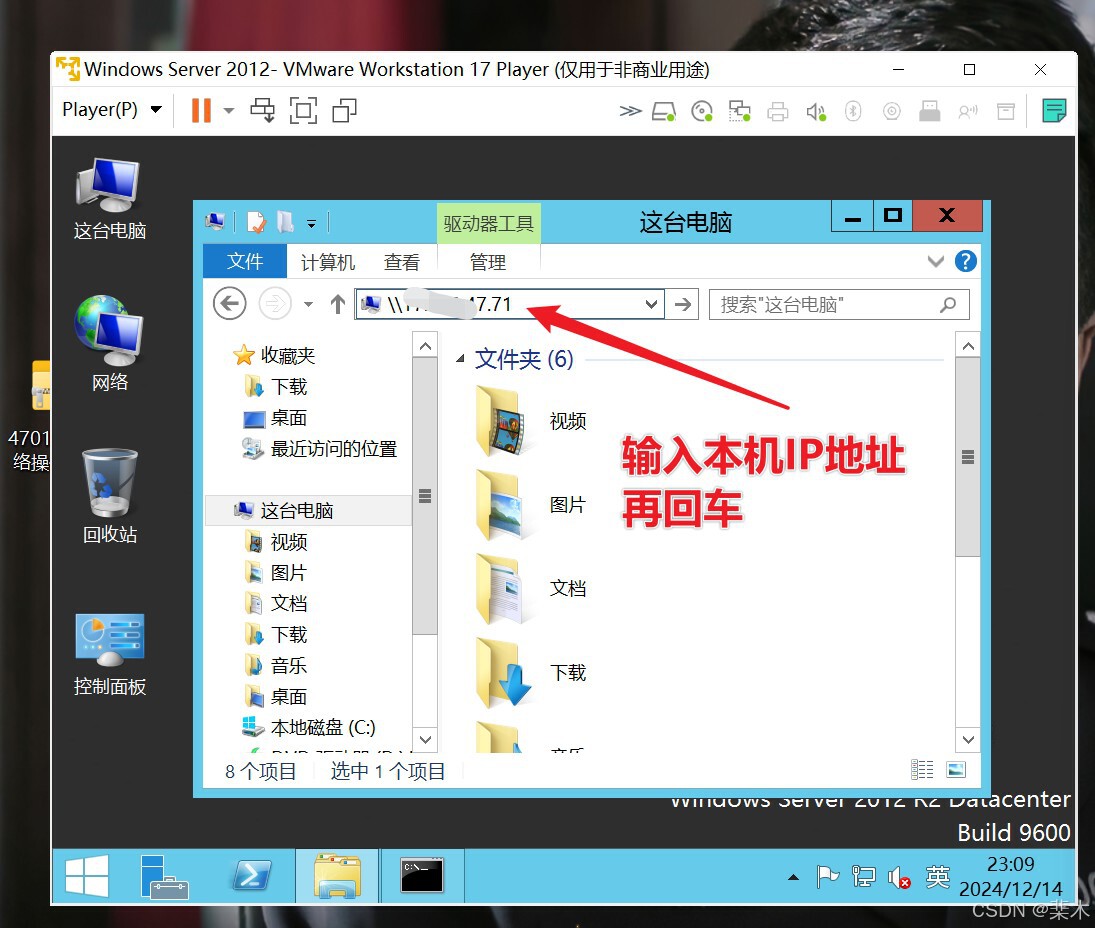Screen dimensions: 1095x928
Task: Click the 驱动器工具 contextual tab header
Action: (x=488, y=223)
